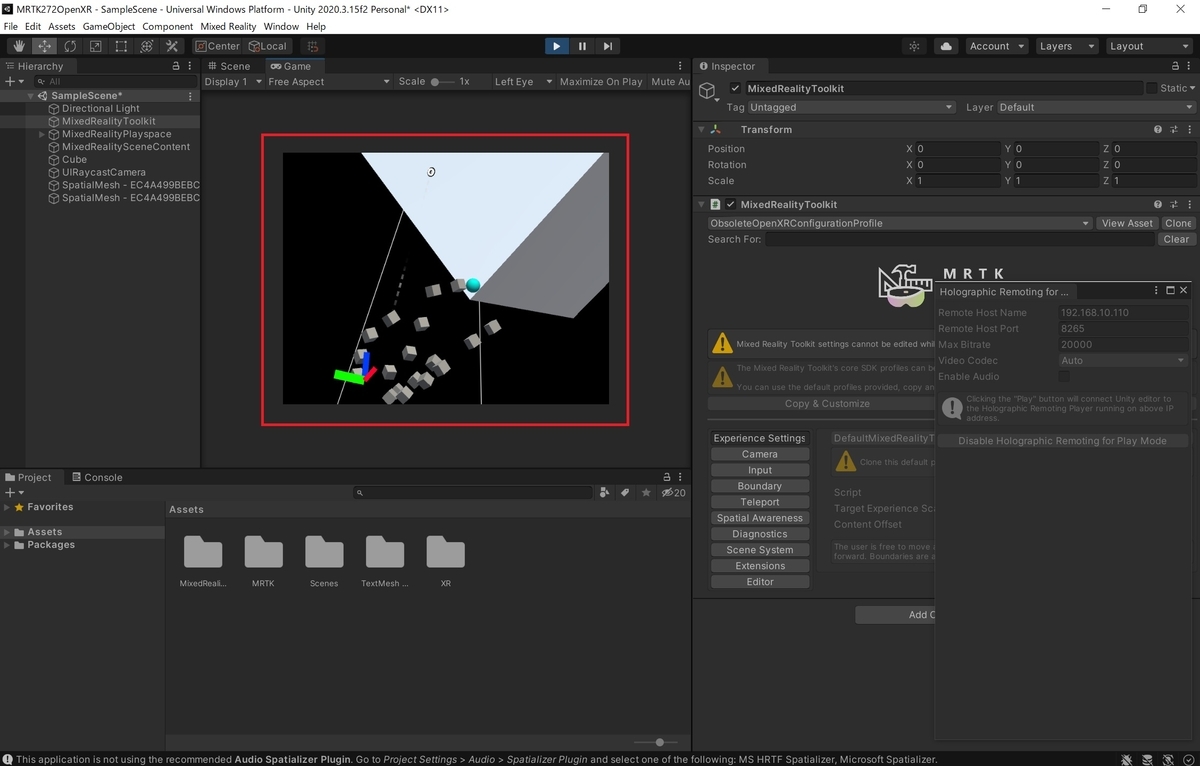Open Display 1 dropdown
Screen dimensions: 1200x766
[x=233, y=82]
